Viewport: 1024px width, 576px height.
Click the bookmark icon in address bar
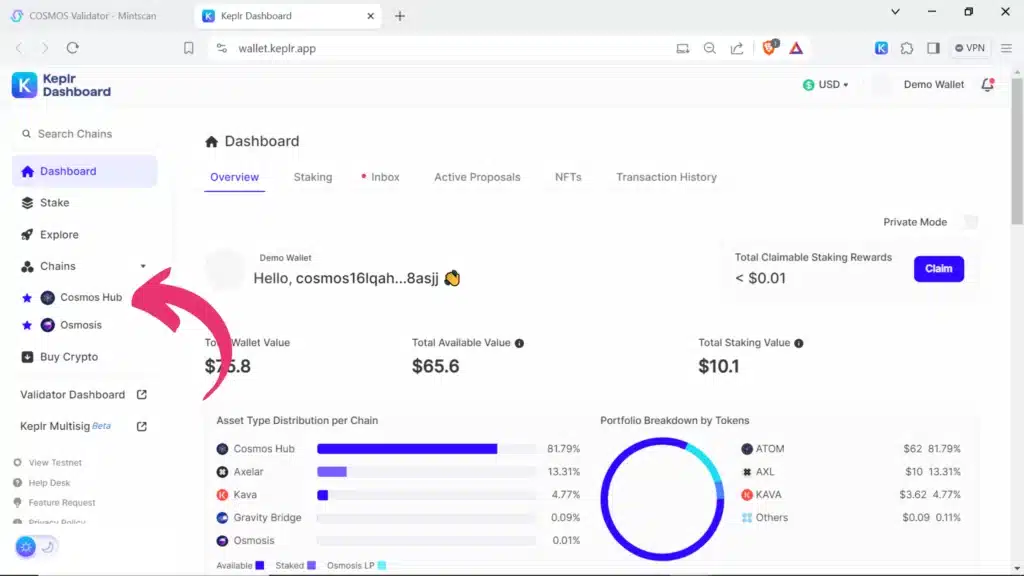click(x=189, y=48)
